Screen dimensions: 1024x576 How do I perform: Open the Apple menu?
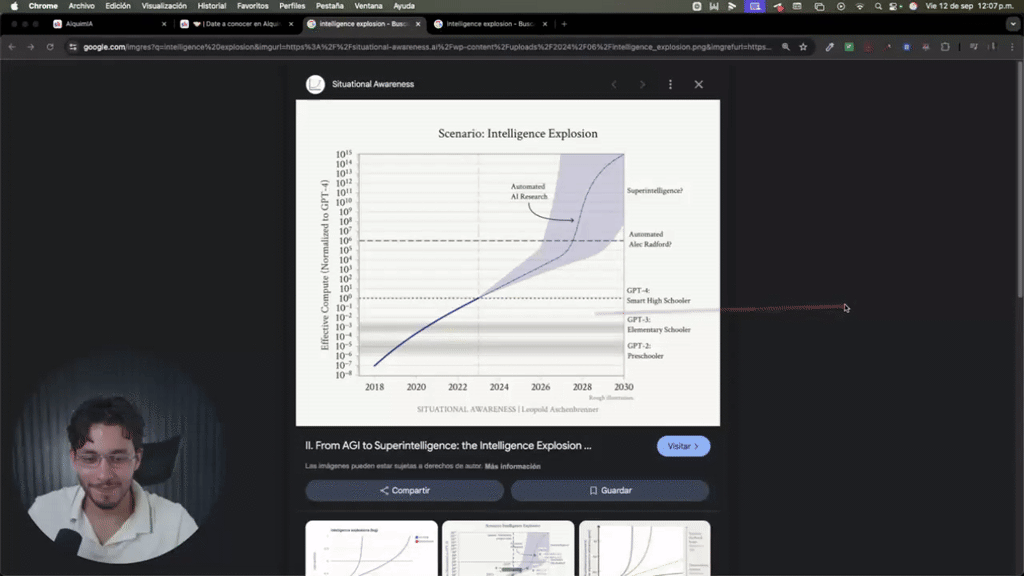click(14, 6)
